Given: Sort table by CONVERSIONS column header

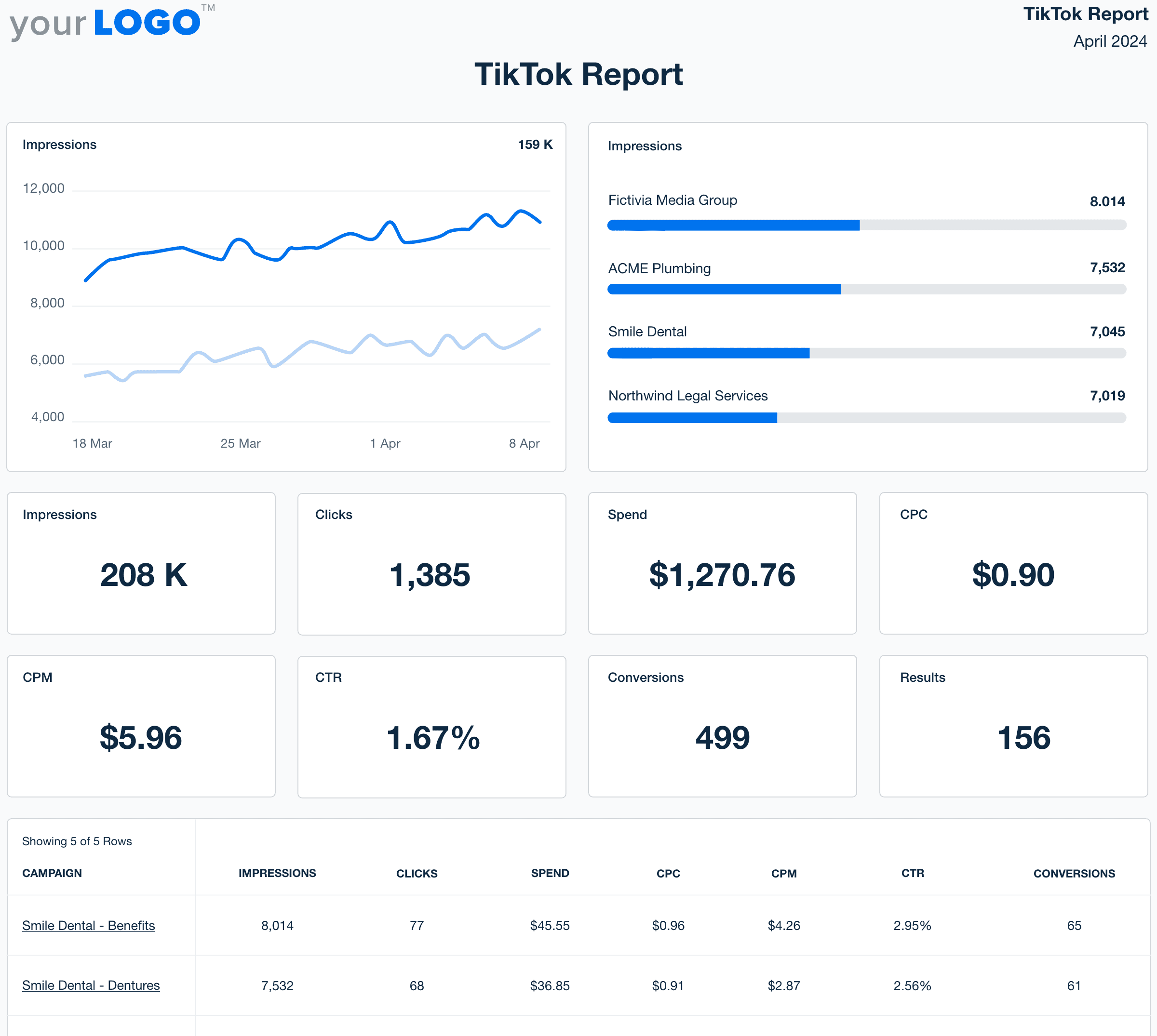Looking at the screenshot, I should click(1074, 873).
